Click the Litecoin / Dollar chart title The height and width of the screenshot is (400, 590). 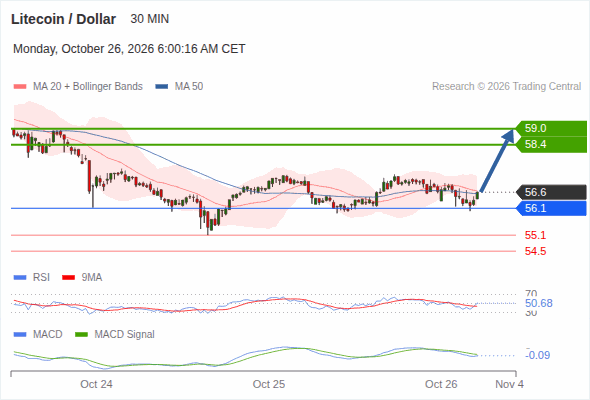pyautogui.click(x=64, y=19)
